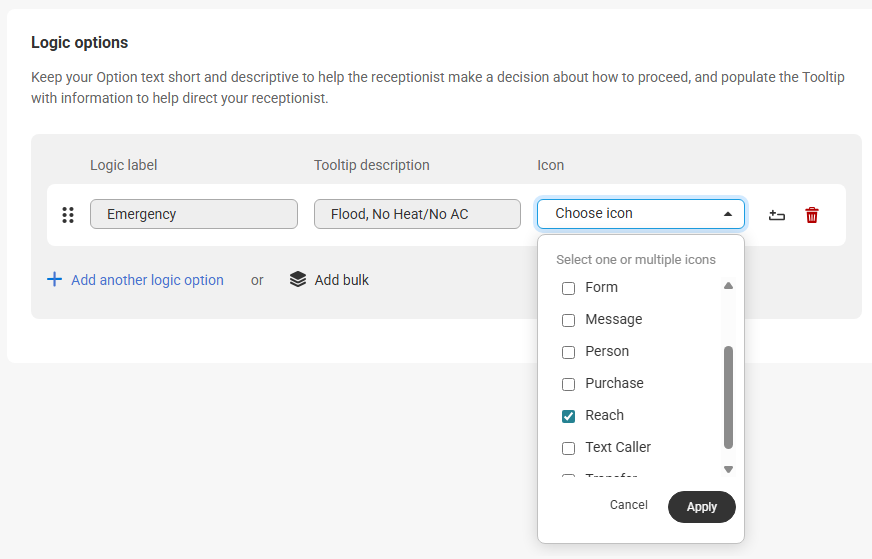Check the Form icon checkbox
Screen dimensions: 872x559
(x=568, y=288)
